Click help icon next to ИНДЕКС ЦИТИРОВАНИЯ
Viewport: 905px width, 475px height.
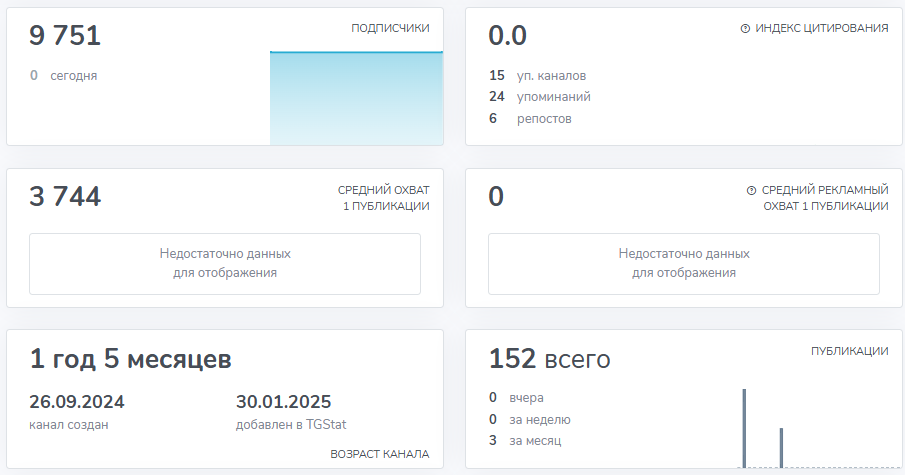click(x=745, y=28)
